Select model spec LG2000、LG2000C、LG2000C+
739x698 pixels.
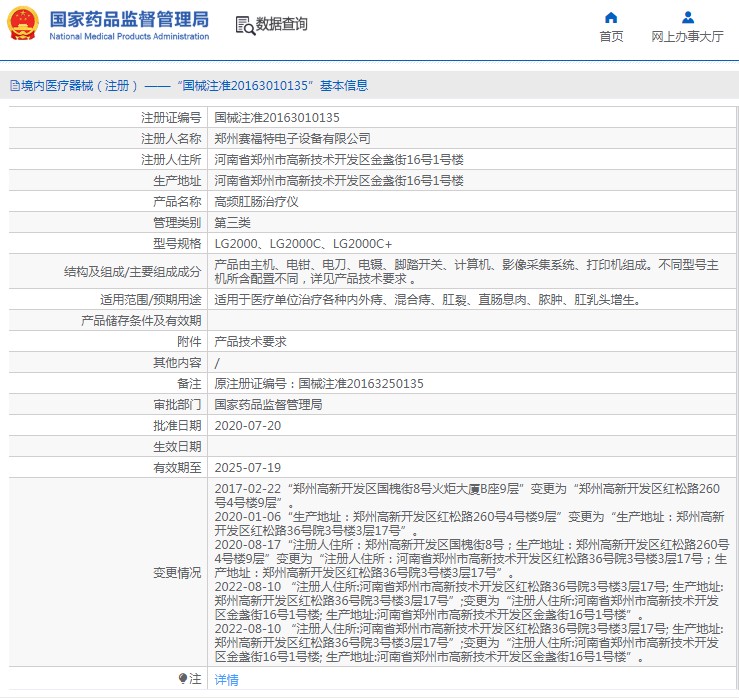point(303,244)
